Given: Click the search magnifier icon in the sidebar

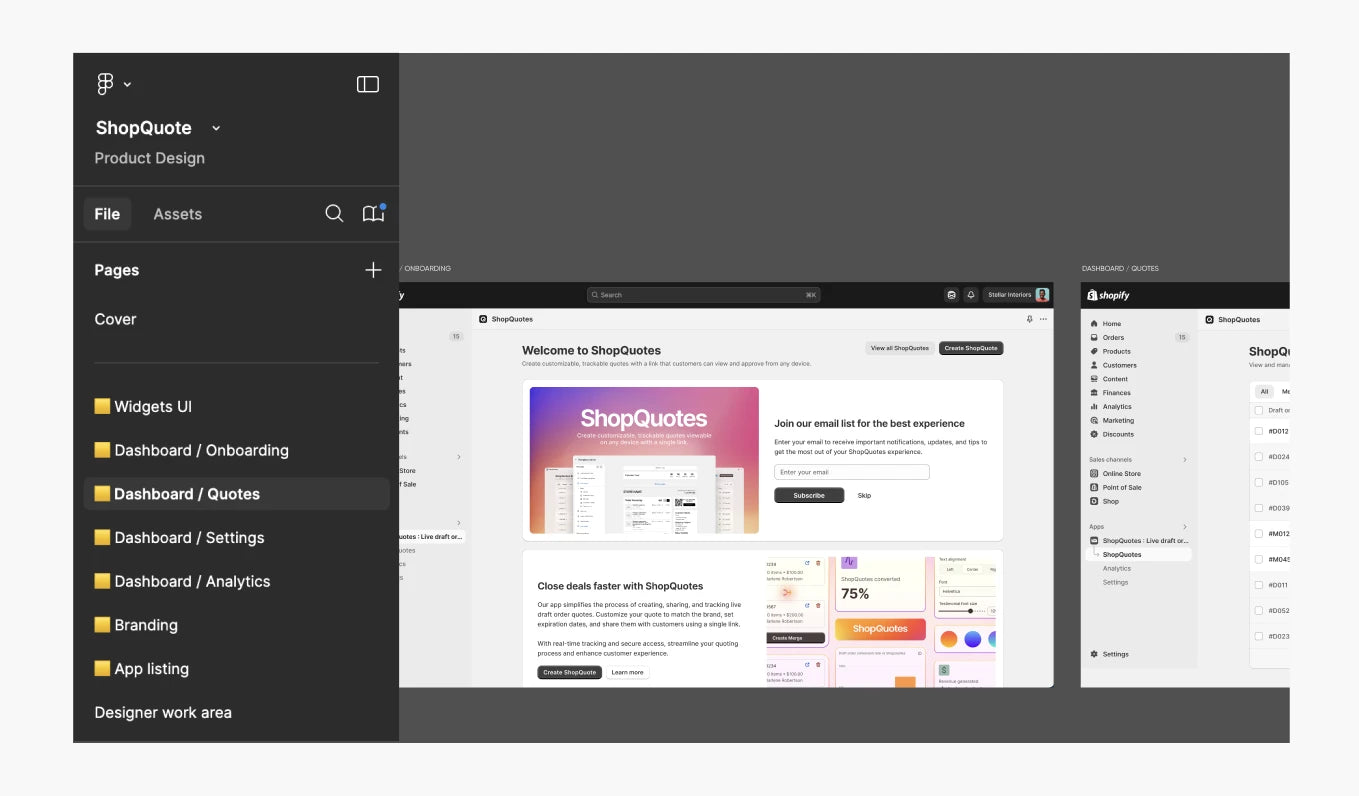Looking at the screenshot, I should 334,214.
